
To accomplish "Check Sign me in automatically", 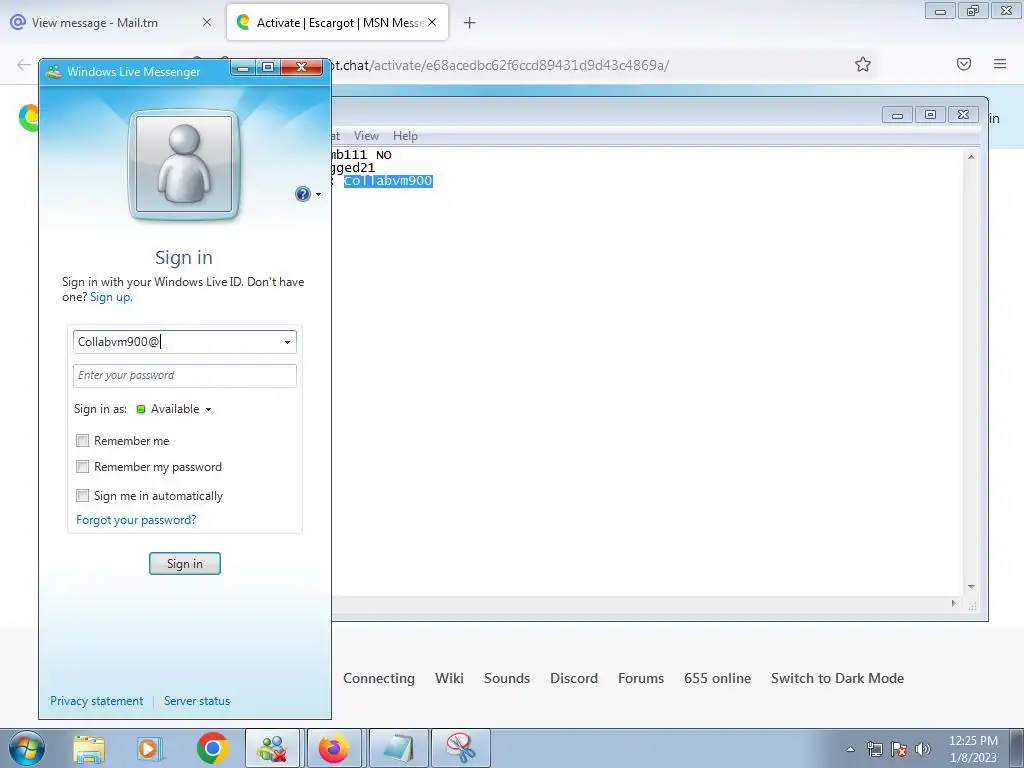I will (82, 496).
